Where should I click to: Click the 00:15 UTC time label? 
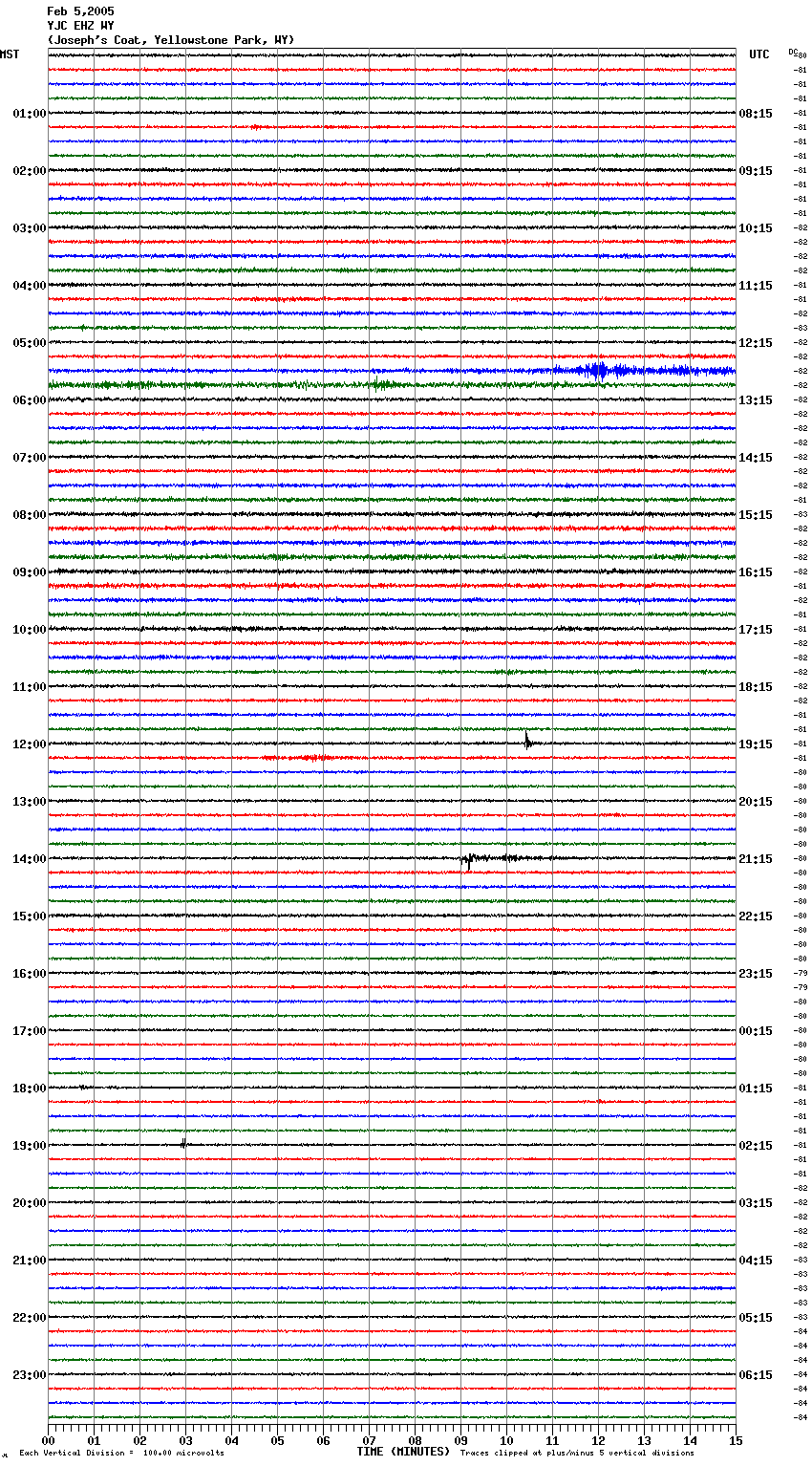point(756,1031)
